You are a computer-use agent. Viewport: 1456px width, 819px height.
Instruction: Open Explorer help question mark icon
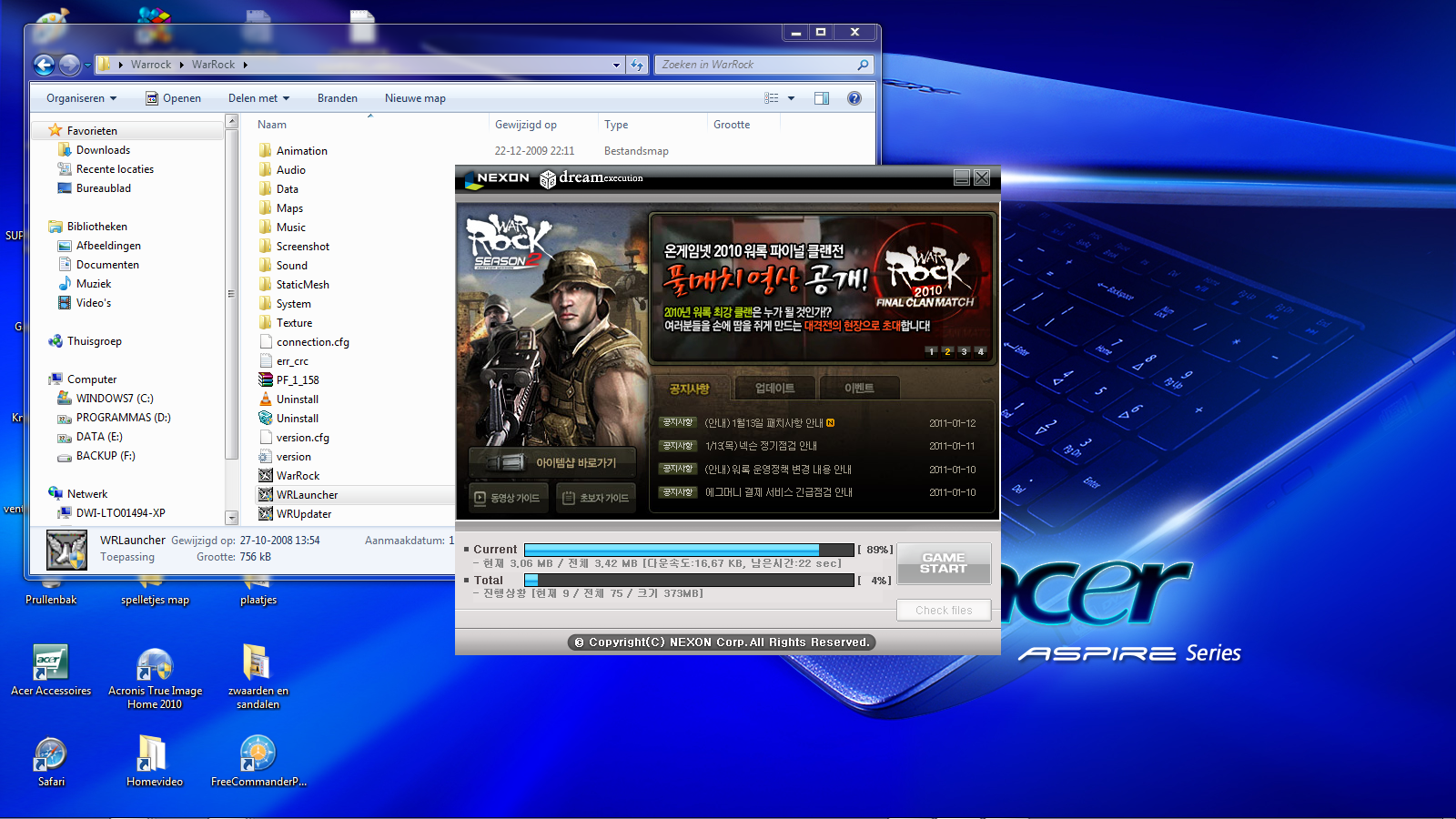(854, 98)
